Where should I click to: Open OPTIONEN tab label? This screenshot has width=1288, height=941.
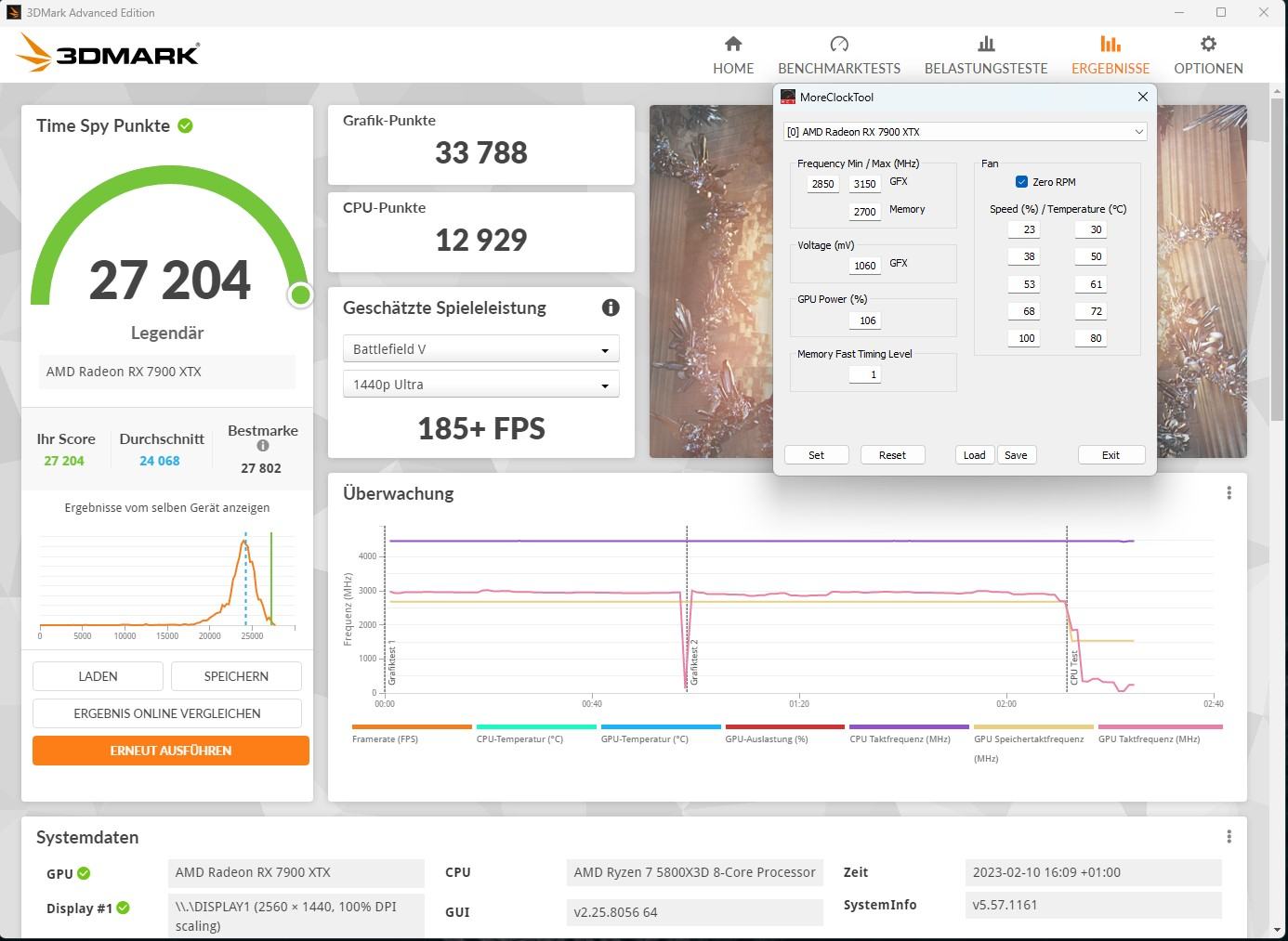pos(1208,69)
